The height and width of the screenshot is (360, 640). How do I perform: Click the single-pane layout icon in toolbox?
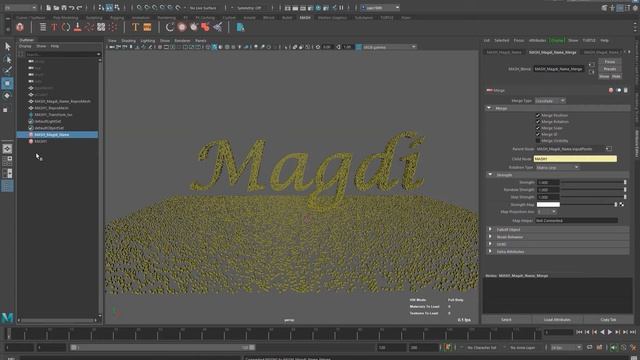coord(7,149)
